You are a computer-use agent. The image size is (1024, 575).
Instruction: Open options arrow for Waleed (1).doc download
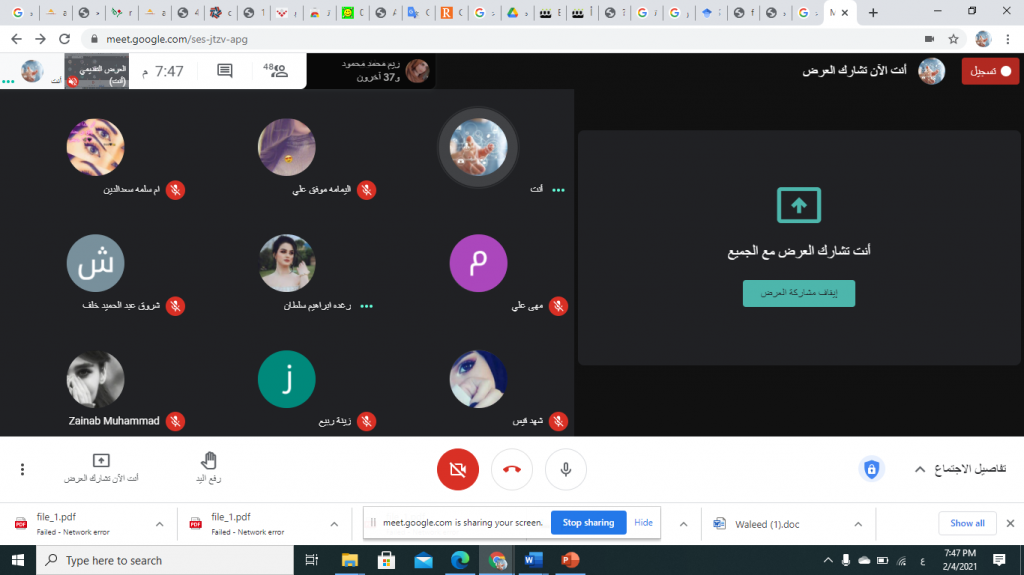coord(857,523)
